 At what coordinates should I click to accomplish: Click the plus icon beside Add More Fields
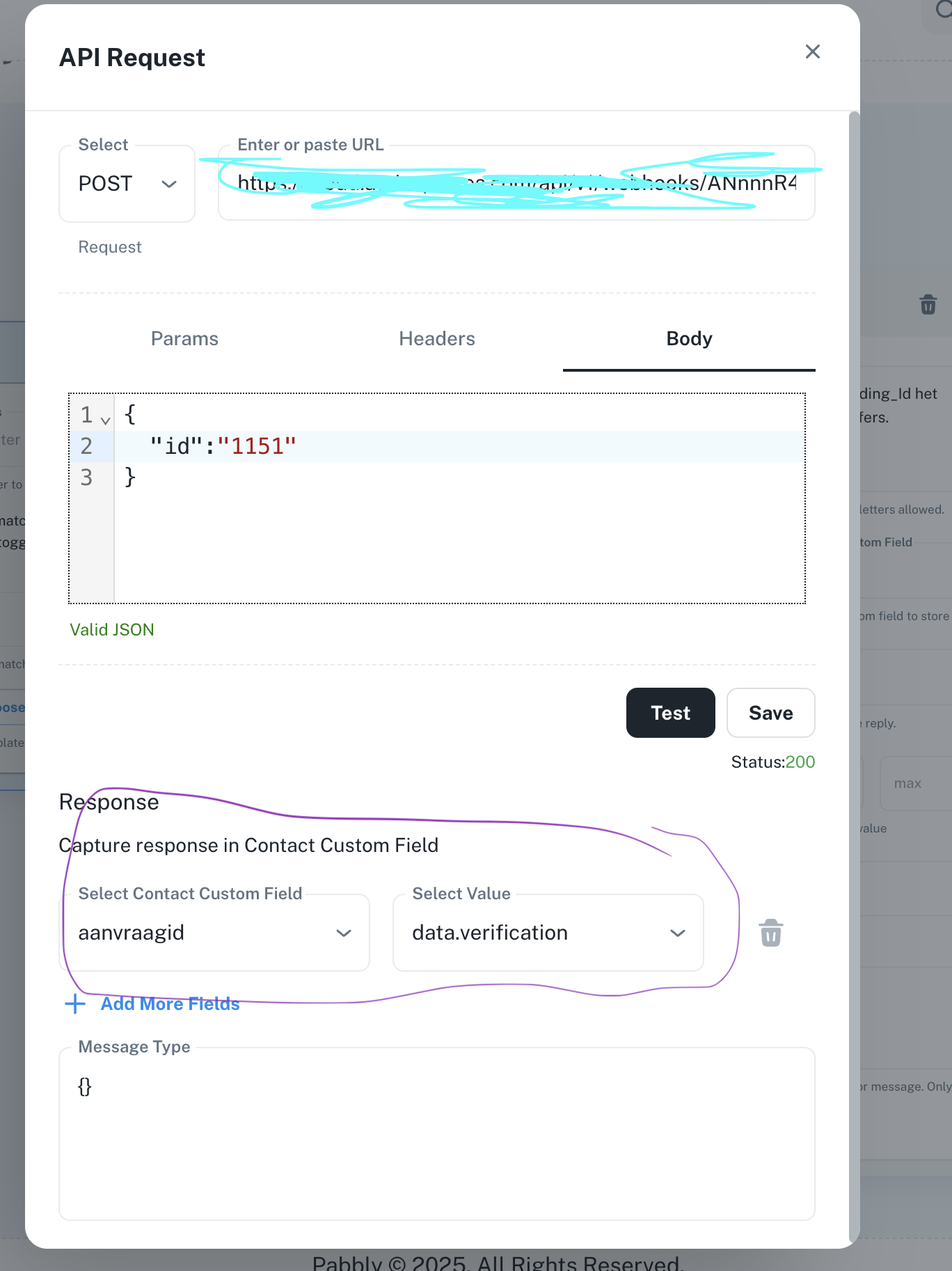(x=74, y=1004)
